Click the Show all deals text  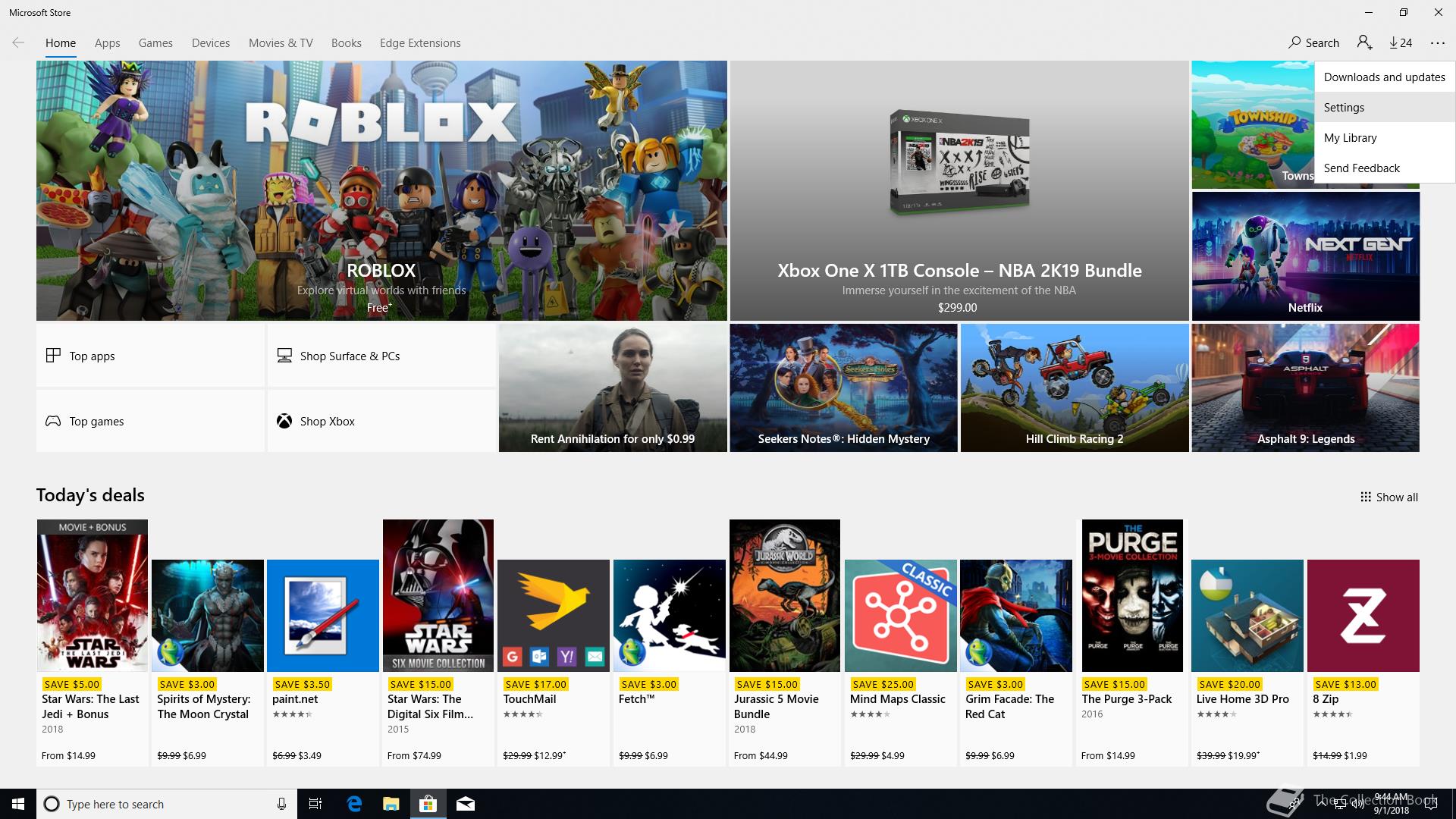pos(1397,497)
